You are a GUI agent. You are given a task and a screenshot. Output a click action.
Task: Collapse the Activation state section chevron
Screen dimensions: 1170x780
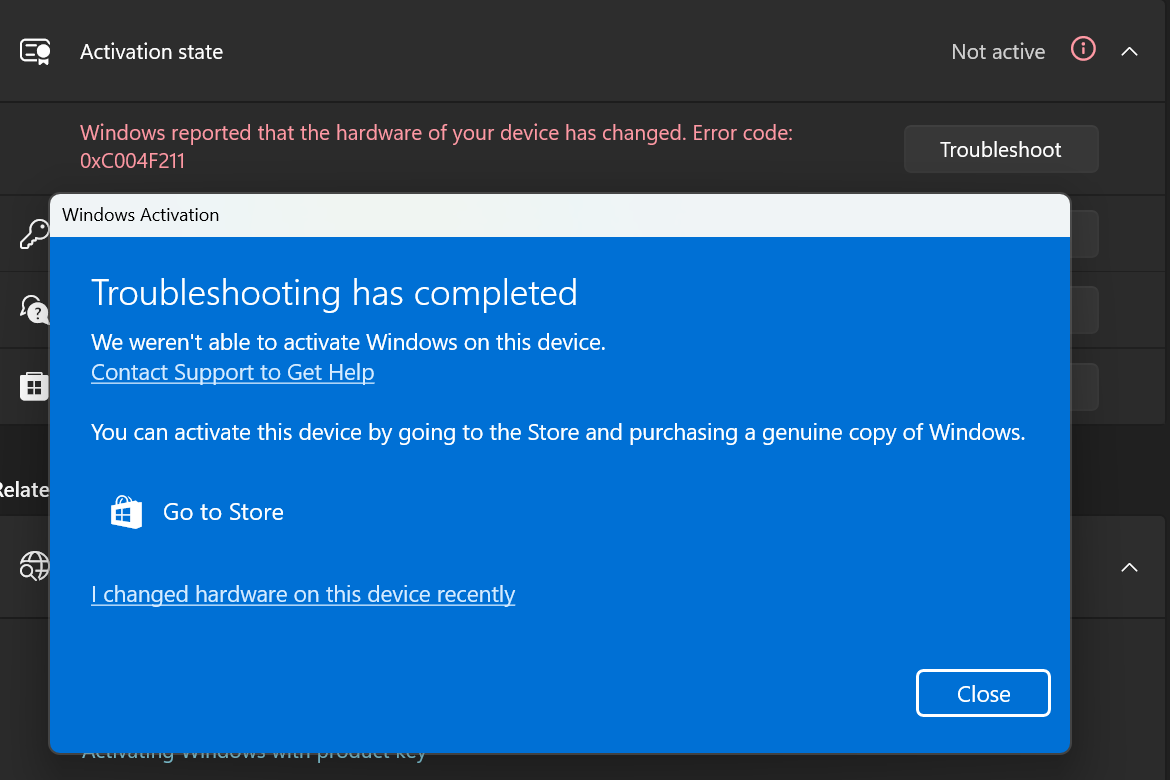point(1129,52)
